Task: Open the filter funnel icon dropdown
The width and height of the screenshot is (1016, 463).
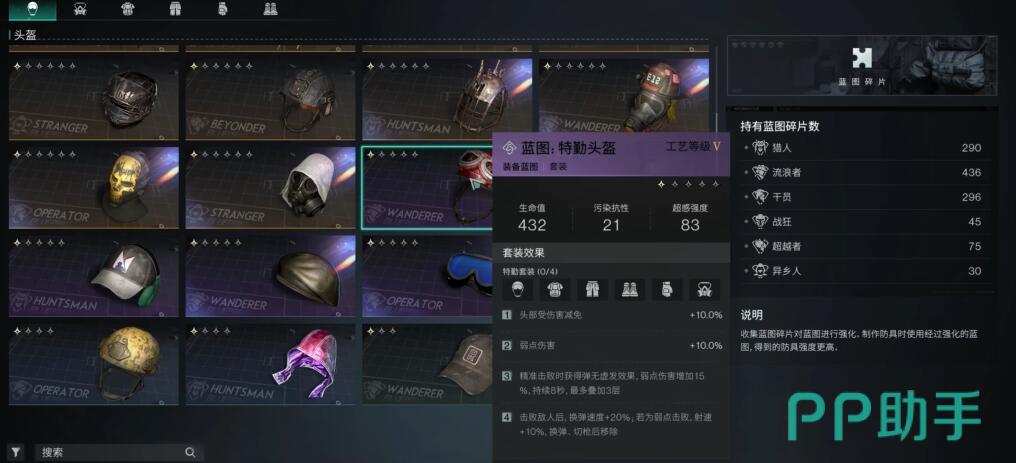Action: point(16,452)
